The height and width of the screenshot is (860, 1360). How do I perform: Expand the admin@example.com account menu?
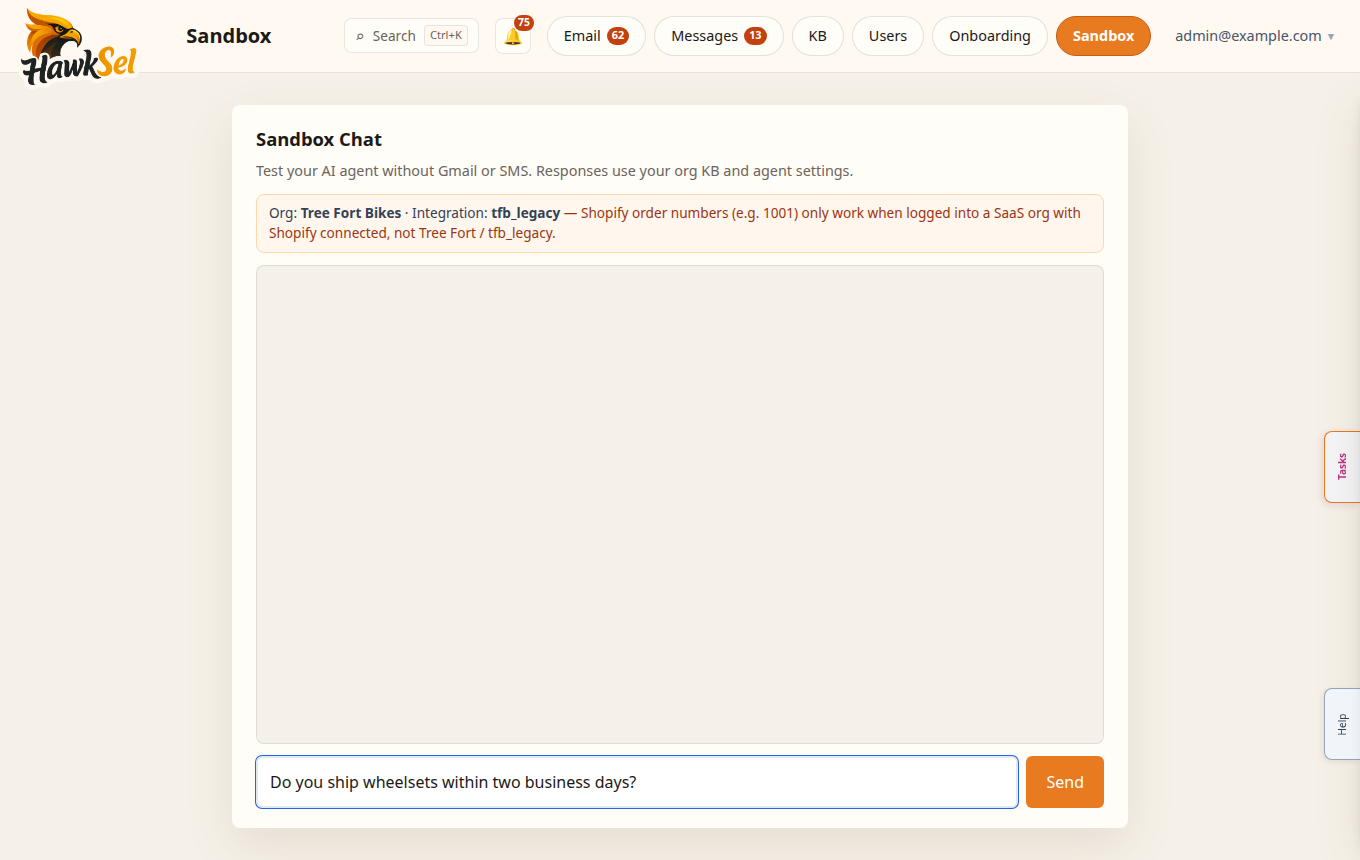[x=1254, y=36]
